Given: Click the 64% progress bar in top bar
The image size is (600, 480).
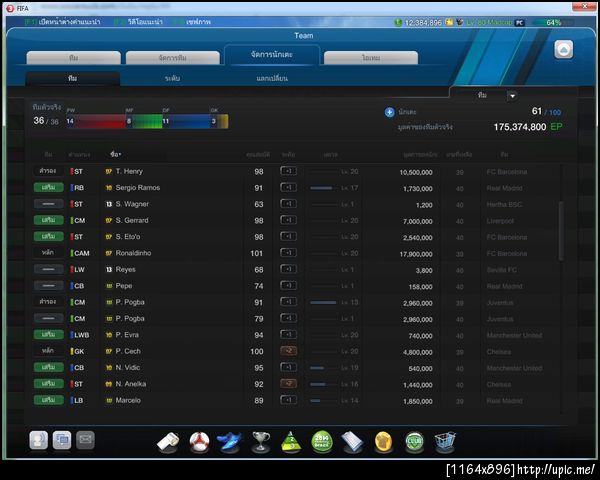Looking at the screenshot, I should 553,23.
